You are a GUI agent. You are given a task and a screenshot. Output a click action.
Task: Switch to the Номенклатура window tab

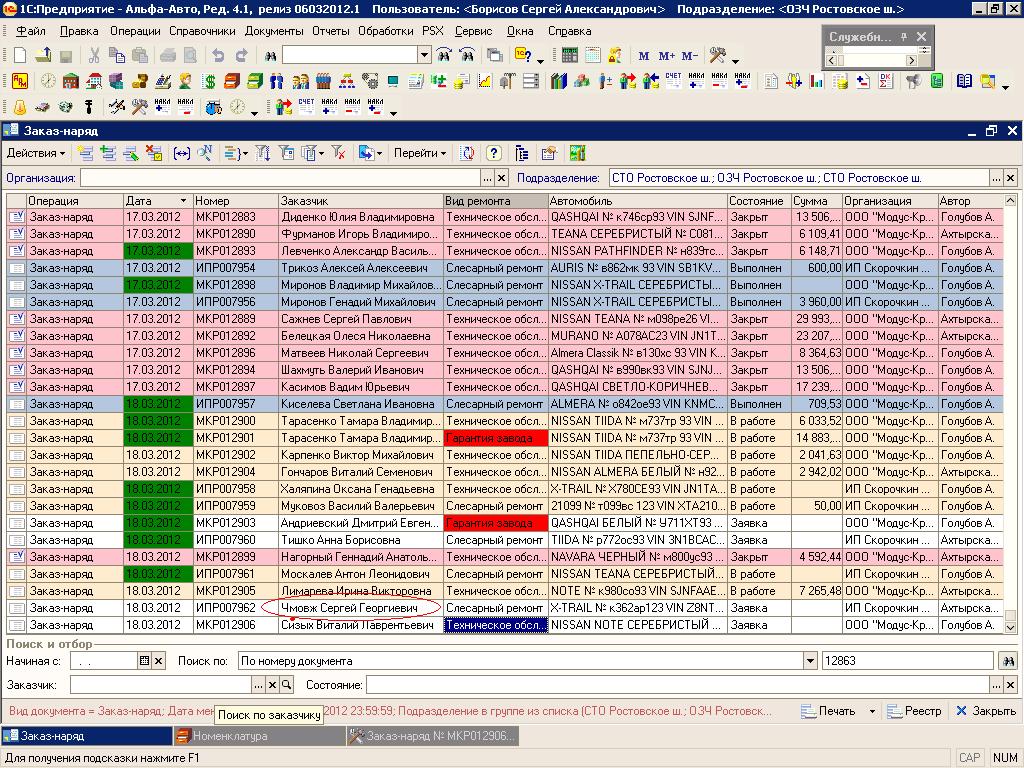tap(259, 736)
